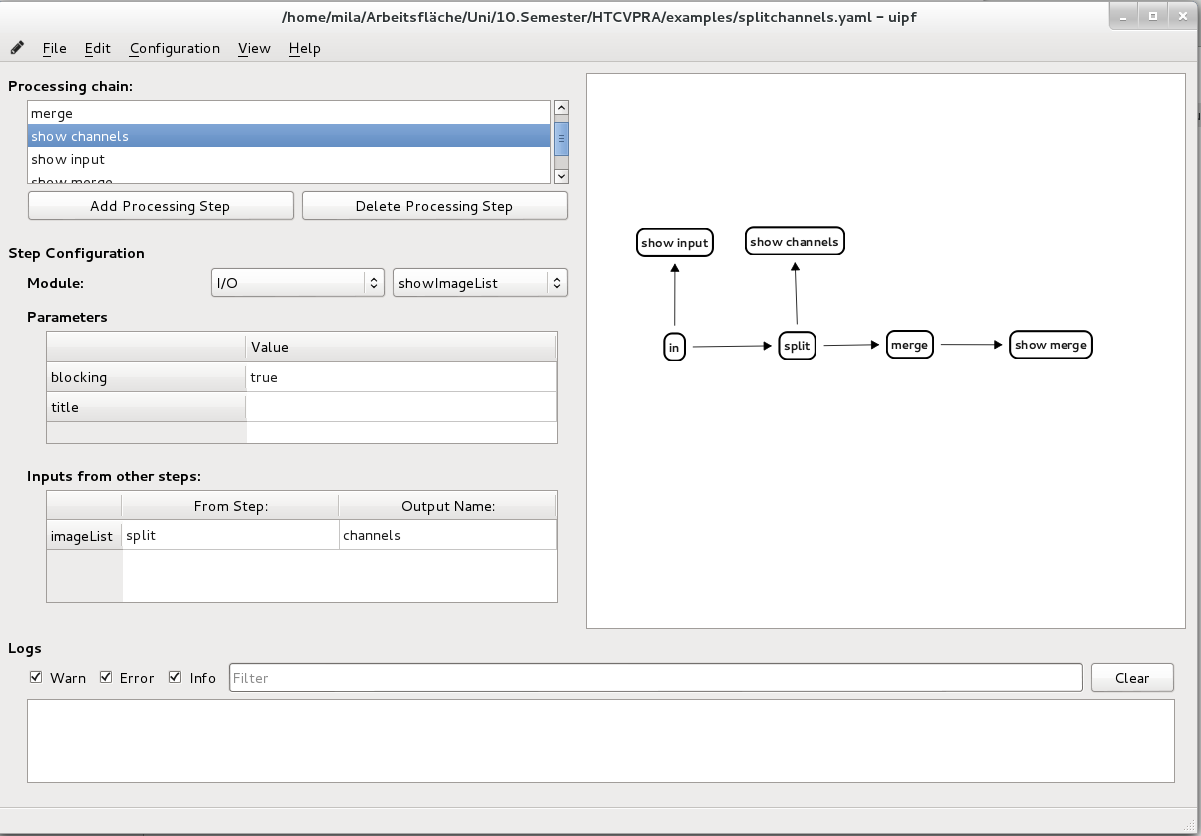
Task: Click the log Filter text field
Action: click(655, 678)
